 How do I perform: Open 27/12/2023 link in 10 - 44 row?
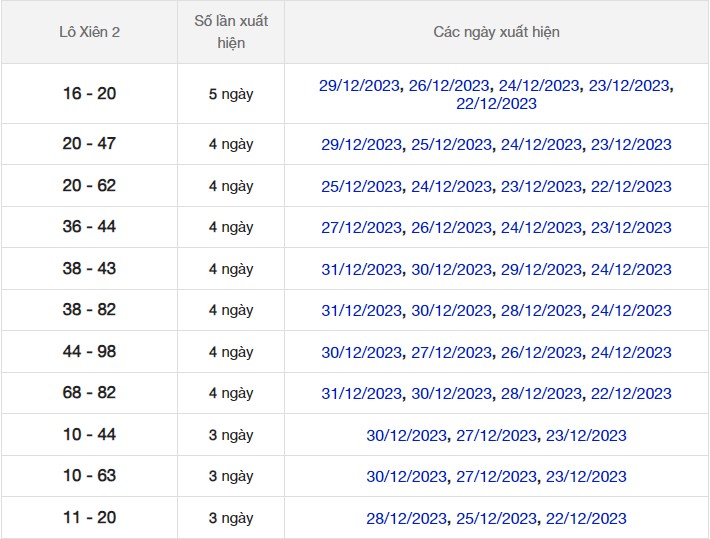pos(496,436)
